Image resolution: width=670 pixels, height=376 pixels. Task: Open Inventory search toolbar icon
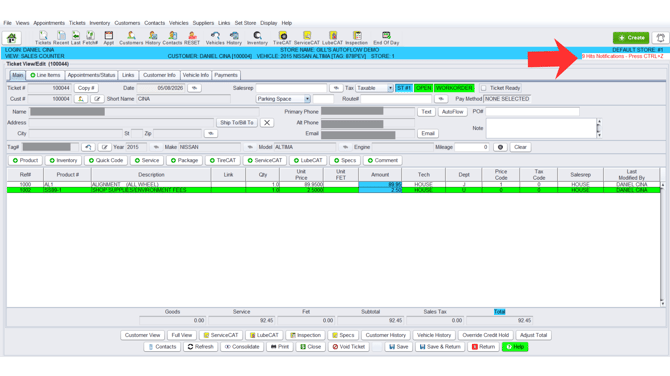257,38
